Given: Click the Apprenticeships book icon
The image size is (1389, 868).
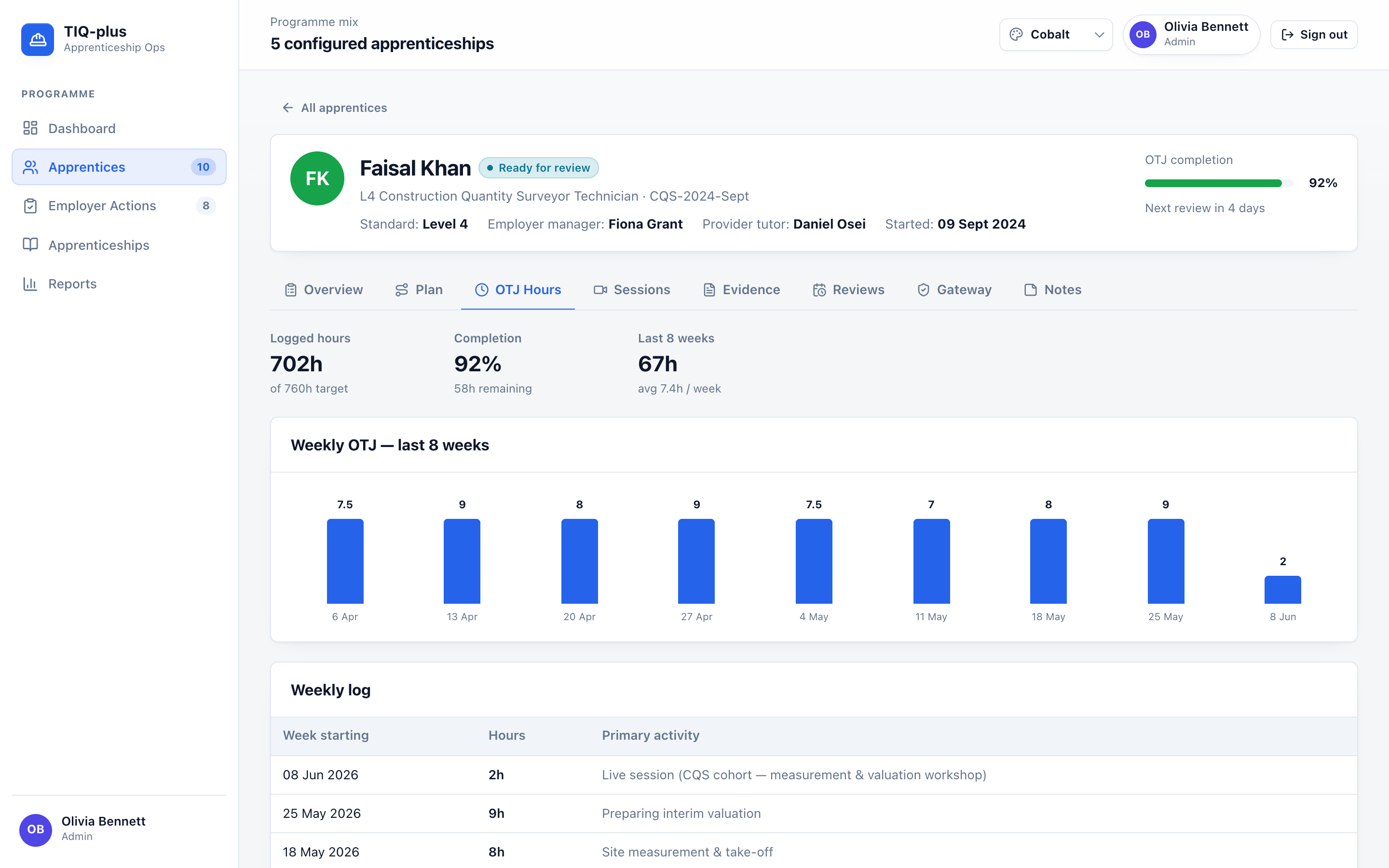Looking at the screenshot, I should pyautogui.click(x=30, y=244).
